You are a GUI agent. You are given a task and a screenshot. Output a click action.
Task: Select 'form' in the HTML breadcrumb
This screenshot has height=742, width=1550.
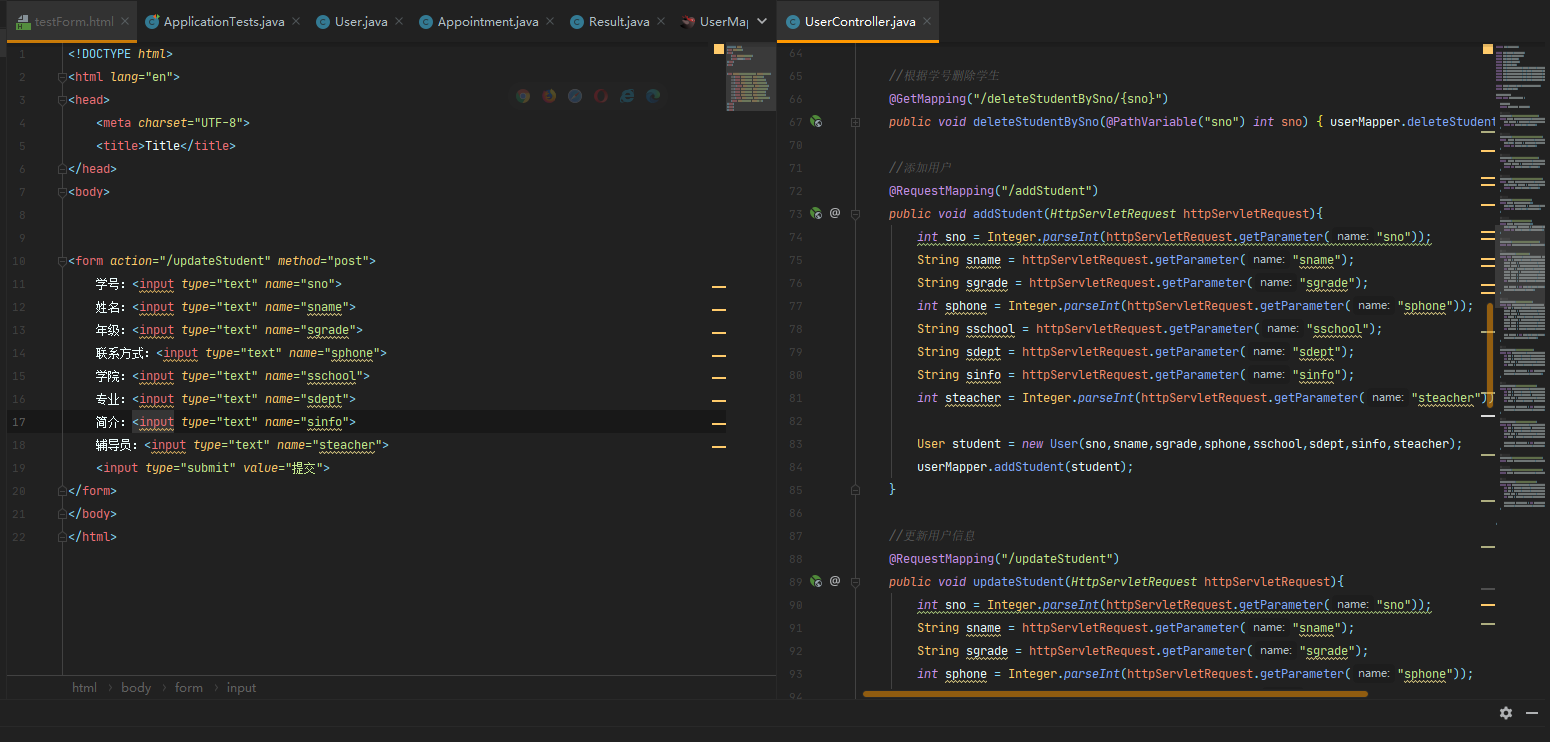188,688
